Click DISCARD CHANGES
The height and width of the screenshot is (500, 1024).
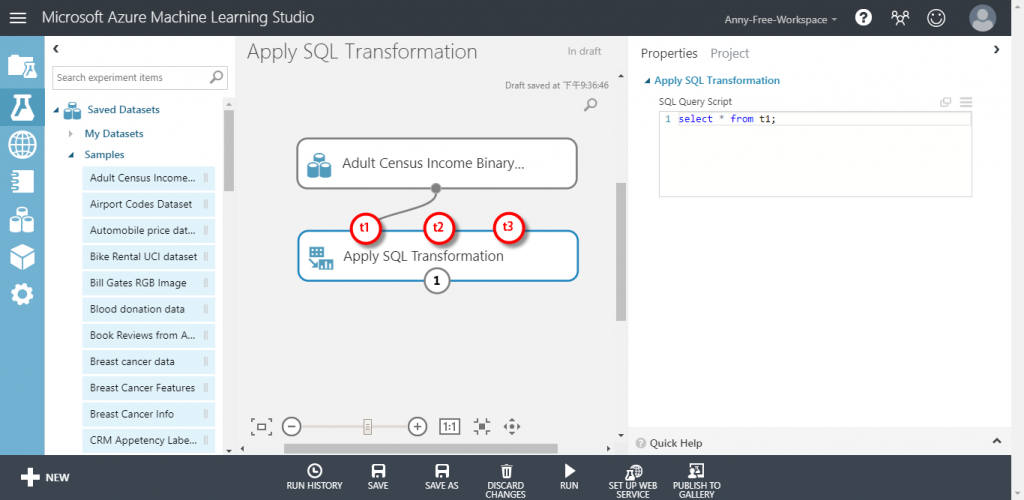click(x=505, y=480)
